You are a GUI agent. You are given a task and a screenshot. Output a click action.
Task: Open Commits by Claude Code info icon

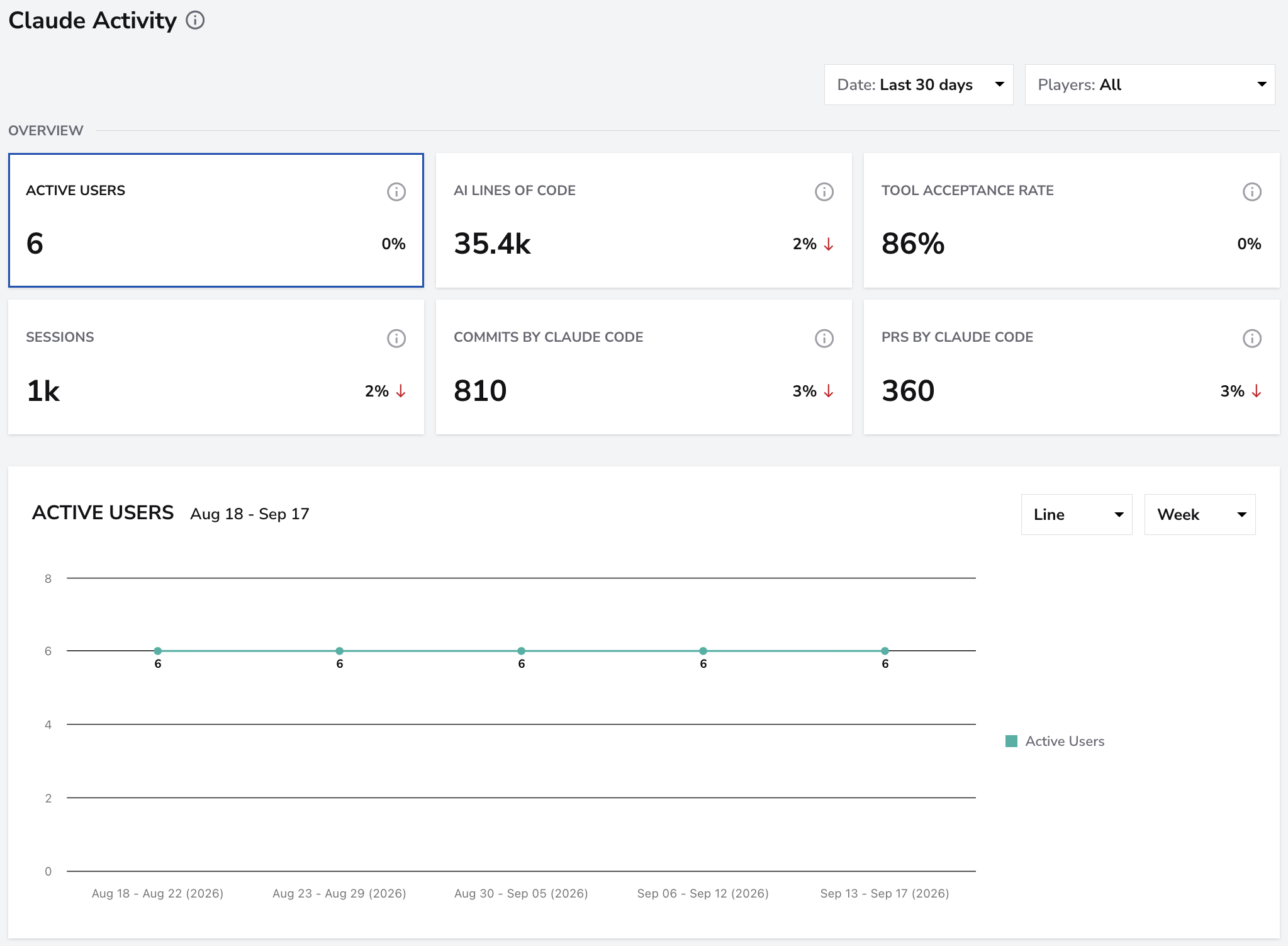[824, 338]
